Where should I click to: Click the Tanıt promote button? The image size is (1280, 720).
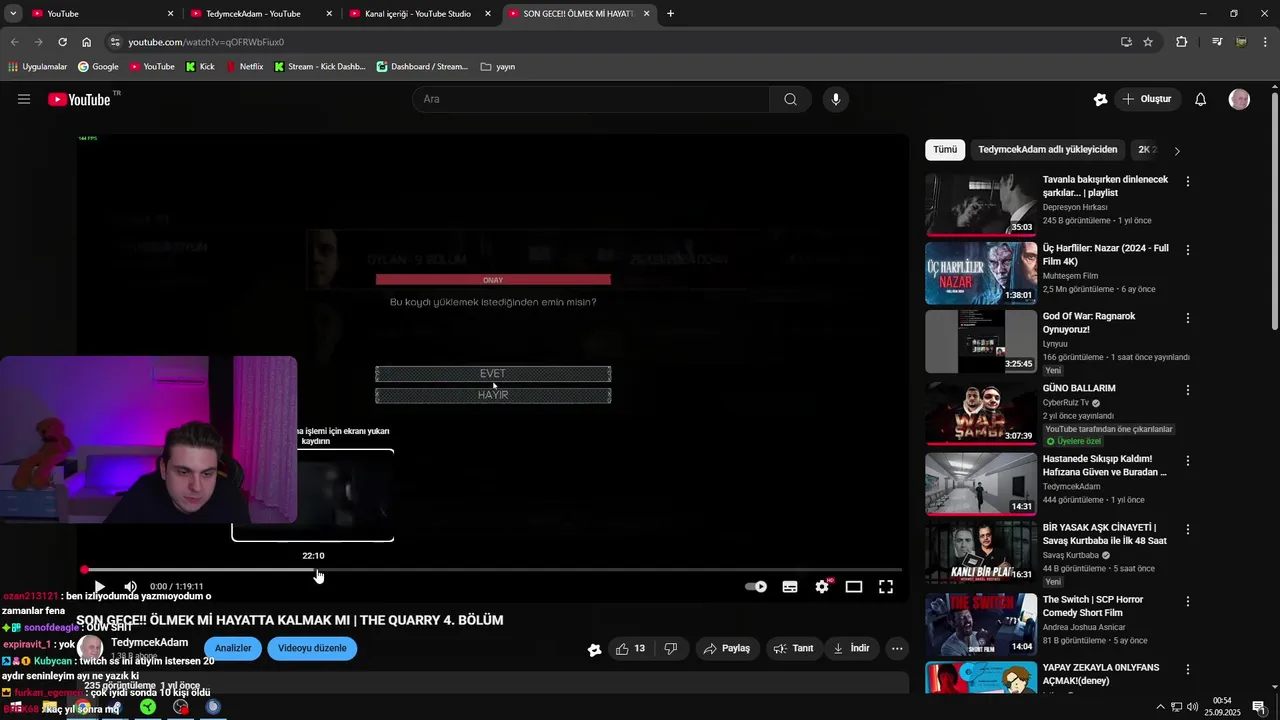(793, 648)
